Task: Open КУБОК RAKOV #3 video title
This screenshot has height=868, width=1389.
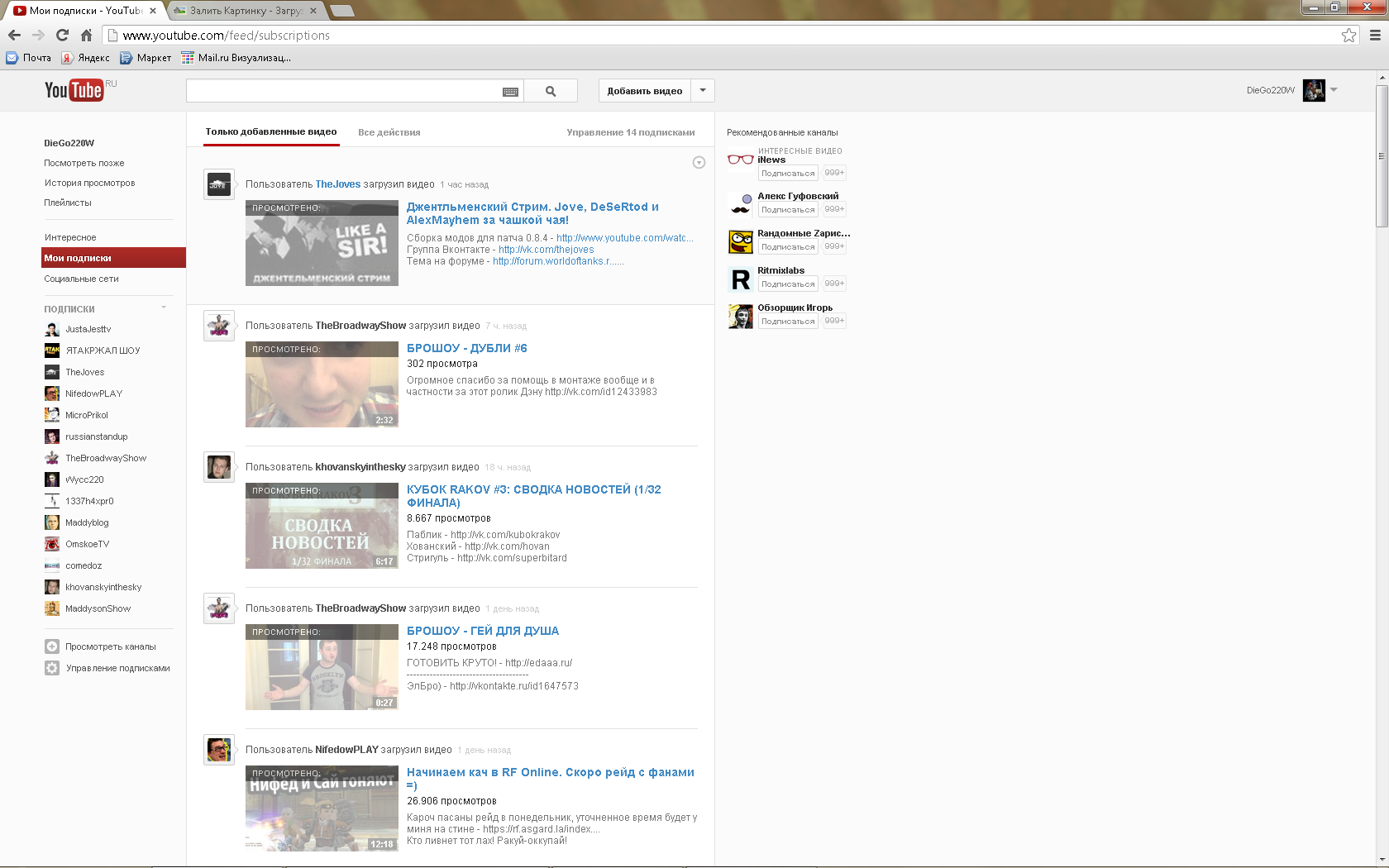Action: pos(534,496)
